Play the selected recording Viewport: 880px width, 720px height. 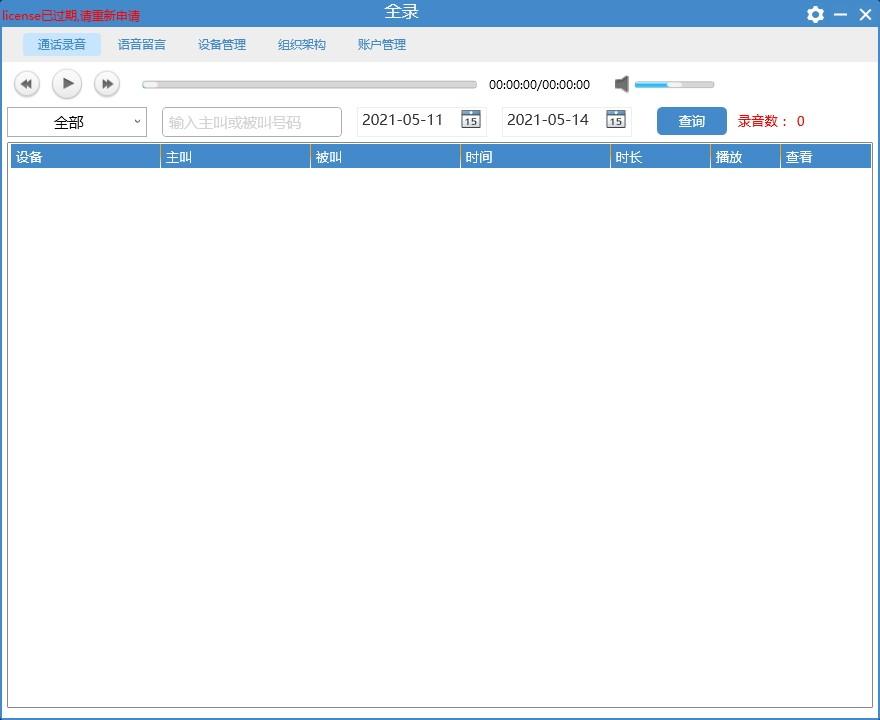(x=67, y=84)
